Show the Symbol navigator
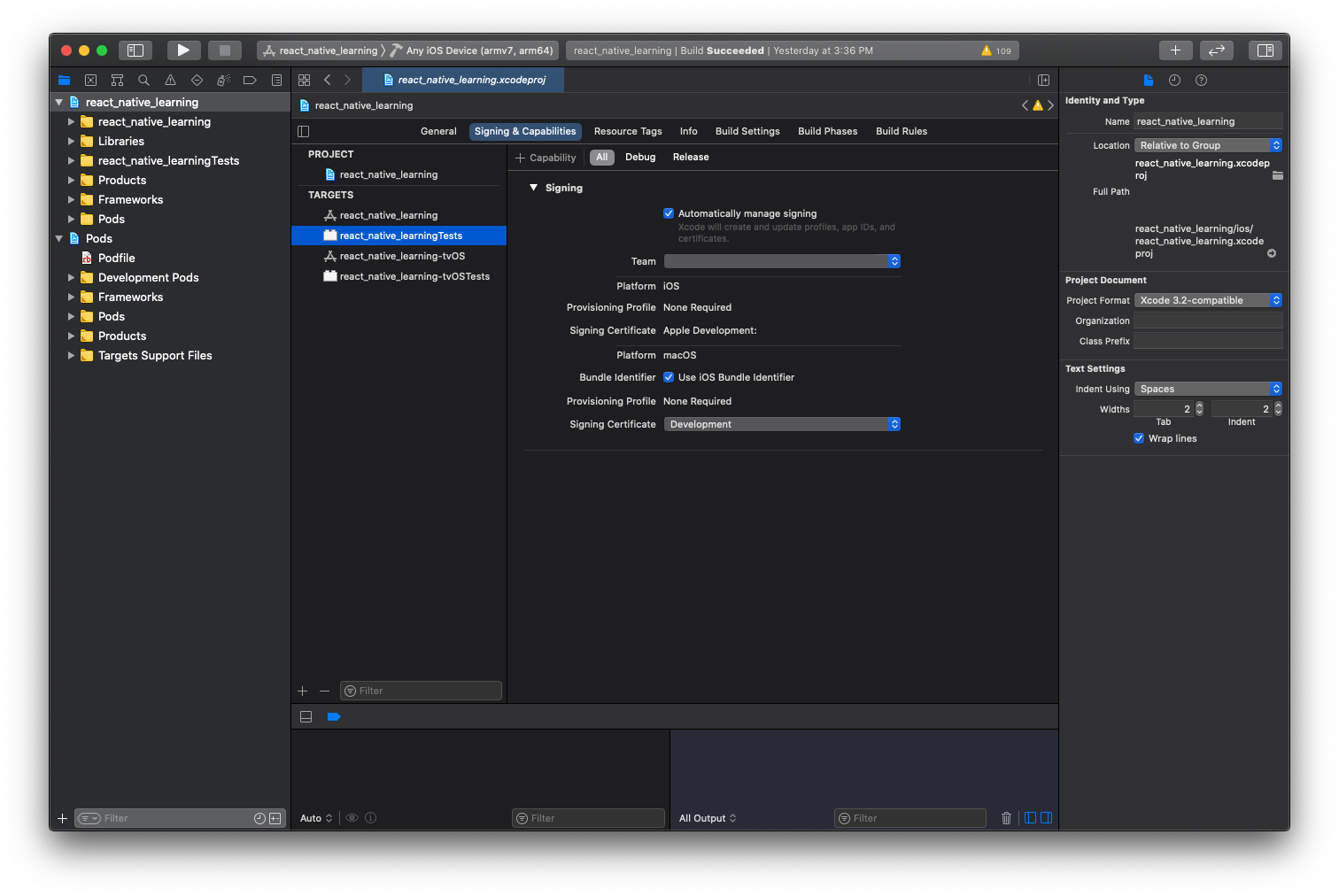Viewport: 1339px width, 896px height. (117, 80)
